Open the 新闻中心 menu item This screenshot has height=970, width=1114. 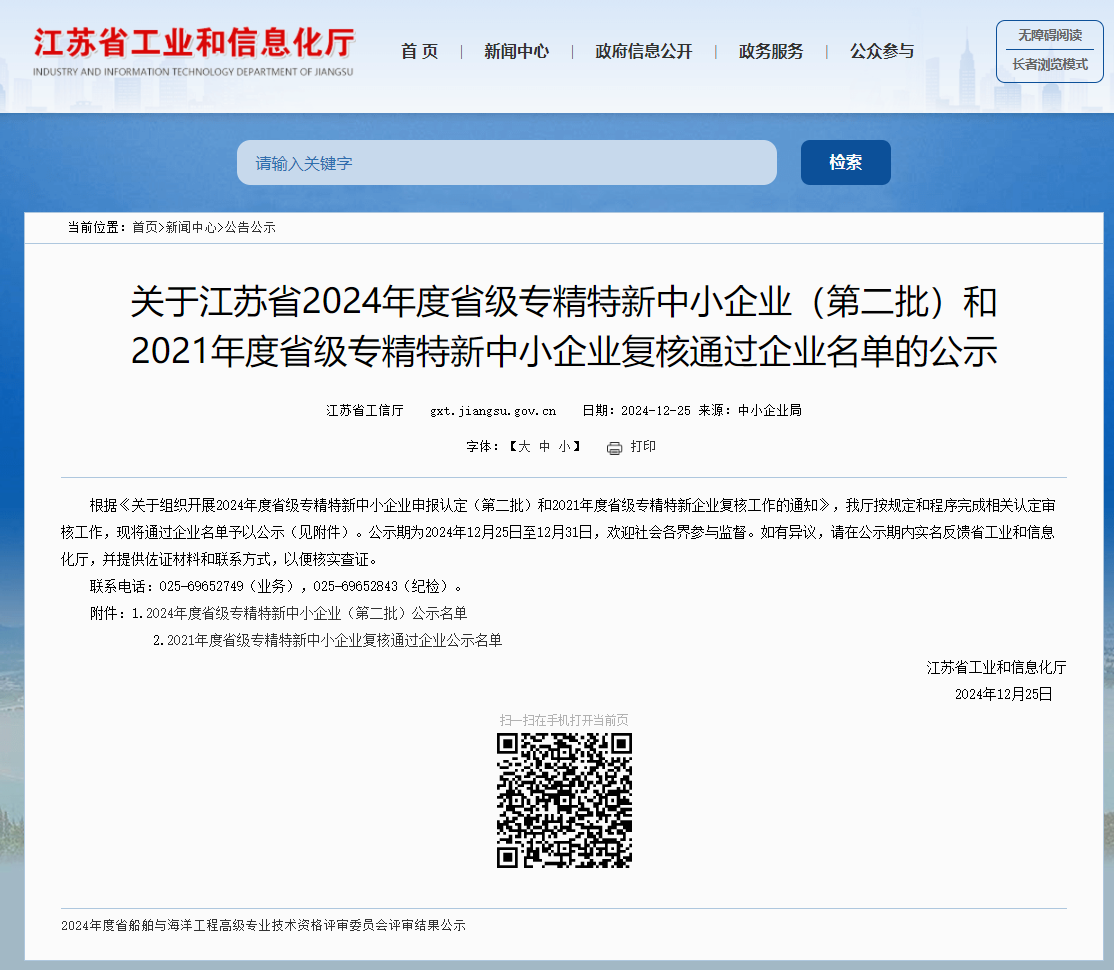point(515,52)
